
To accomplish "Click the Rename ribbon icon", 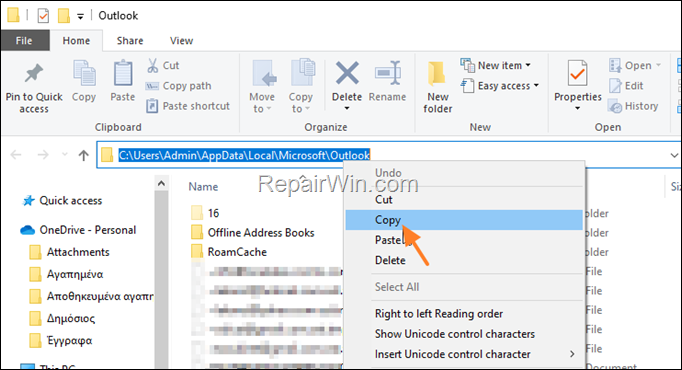I will (388, 81).
